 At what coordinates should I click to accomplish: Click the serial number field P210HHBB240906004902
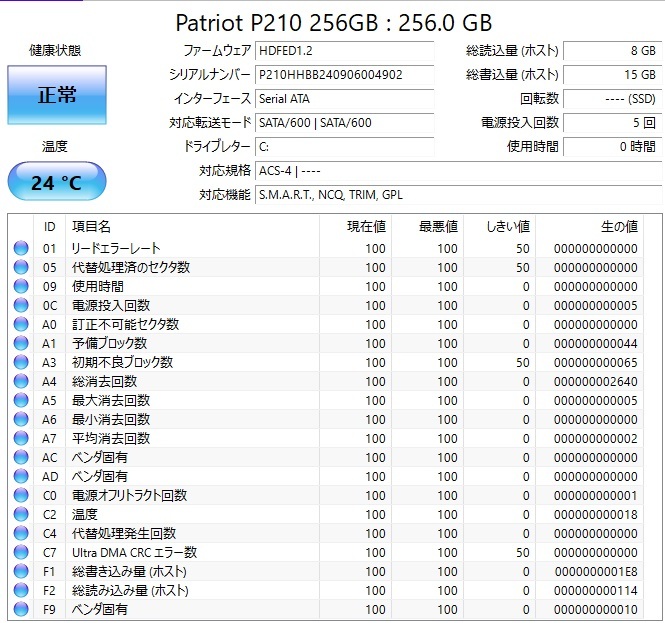click(x=344, y=75)
